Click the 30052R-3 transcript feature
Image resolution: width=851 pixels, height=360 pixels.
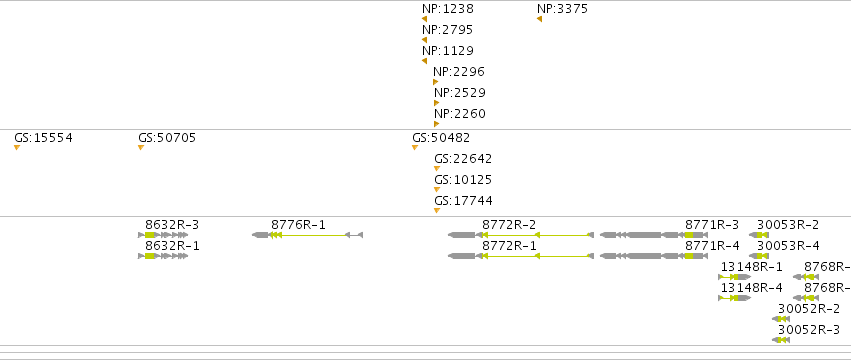tap(781, 340)
